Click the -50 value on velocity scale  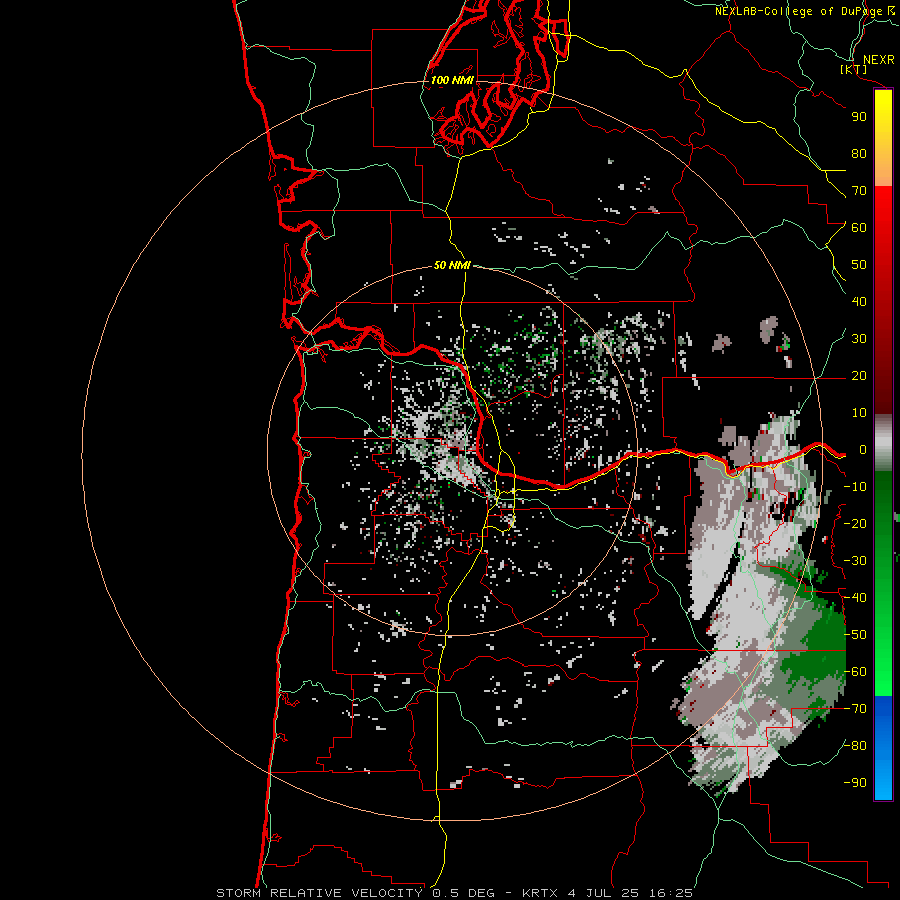coord(855,635)
